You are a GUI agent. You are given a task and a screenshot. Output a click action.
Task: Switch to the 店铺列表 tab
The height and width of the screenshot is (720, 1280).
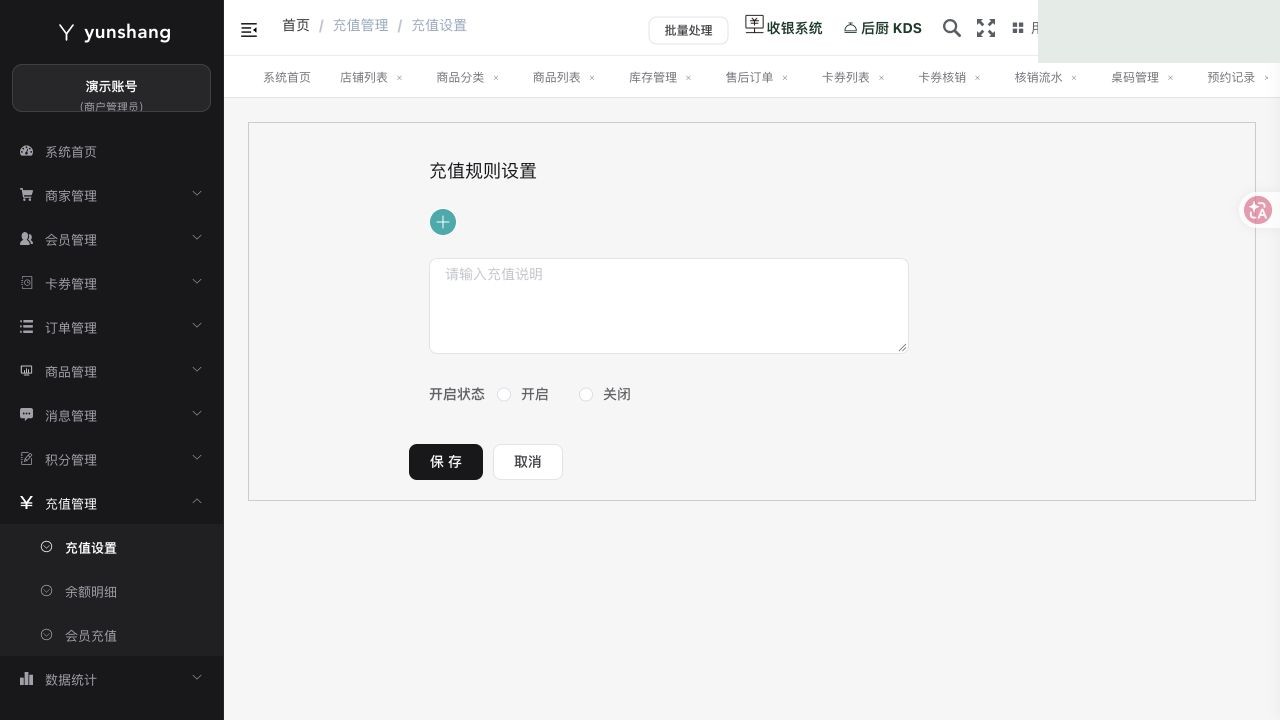364,77
